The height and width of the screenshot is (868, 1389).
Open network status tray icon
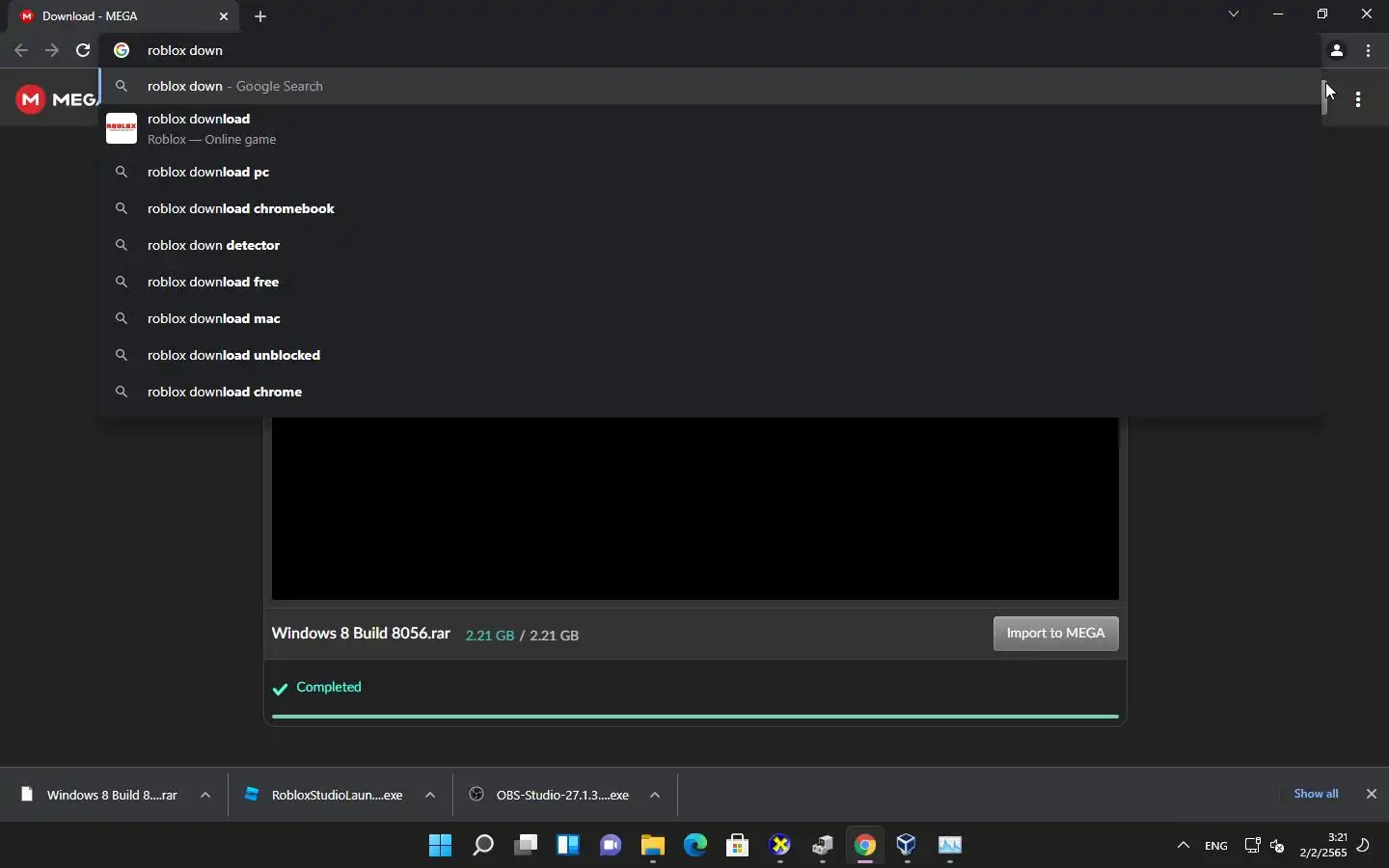(x=1253, y=846)
